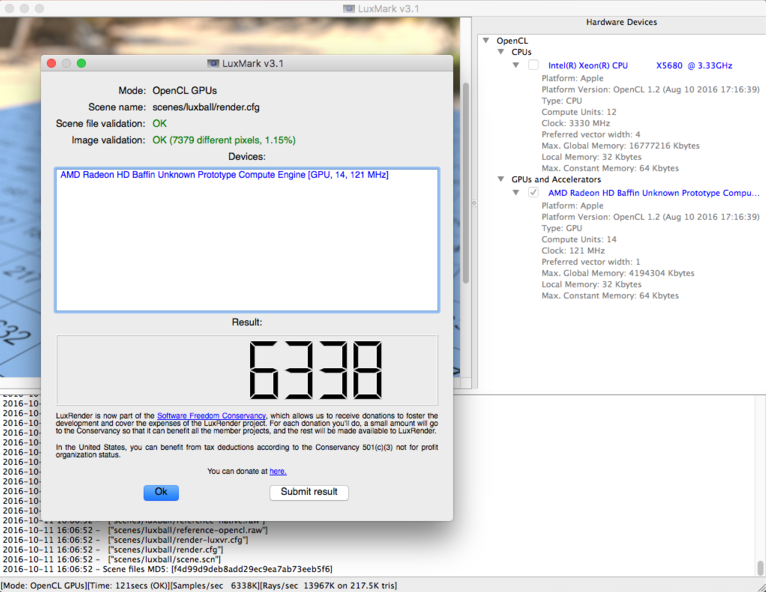The width and height of the screenshot is (766, 592).
Task: Click 'Clock: 3330 MHz' row
Action: click(575, 123)
